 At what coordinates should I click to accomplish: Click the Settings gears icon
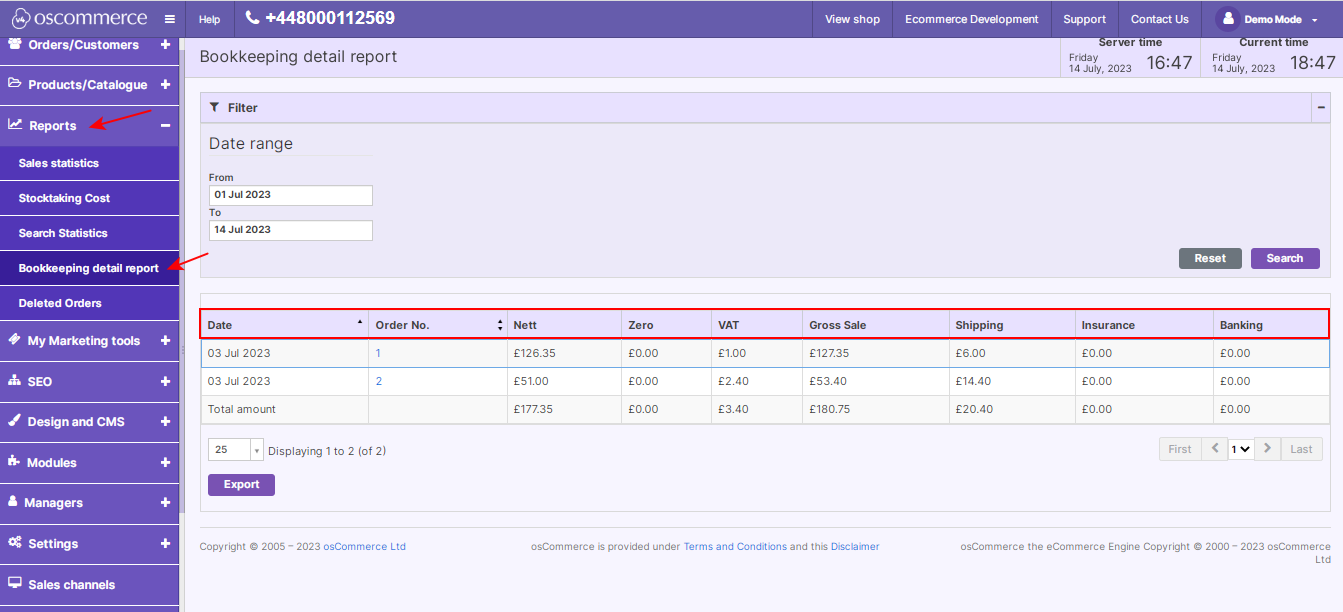click(x=15, y=543)
